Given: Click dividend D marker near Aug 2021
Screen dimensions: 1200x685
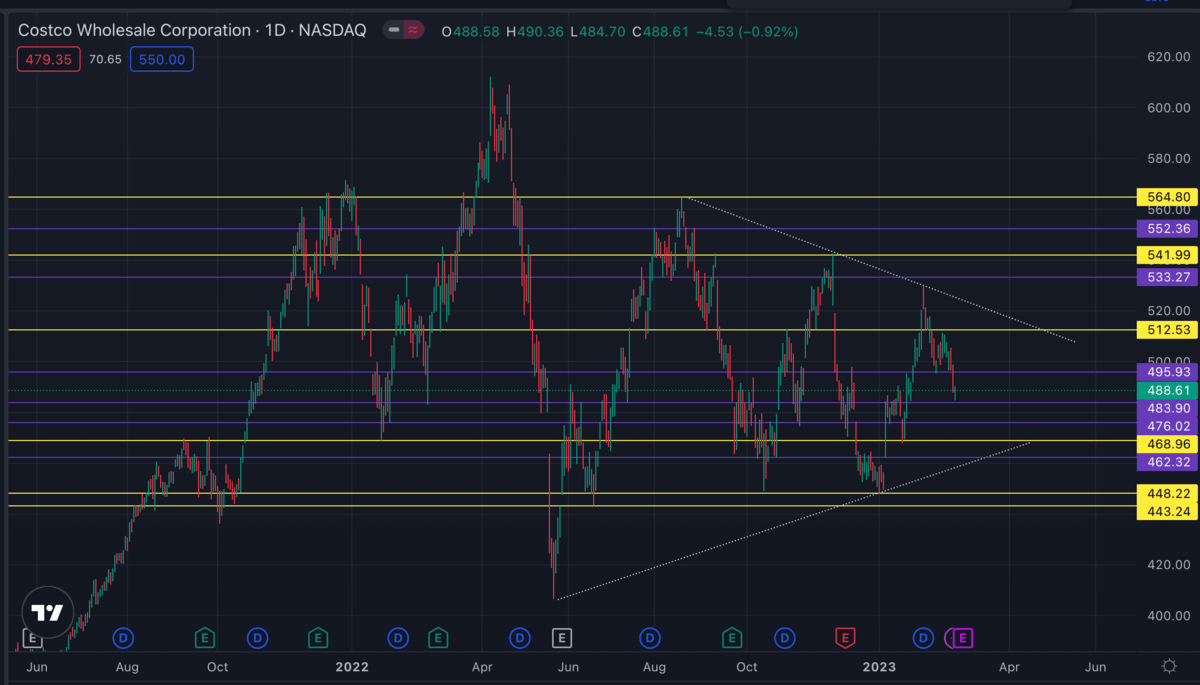Looking at the screenshot, I should tap(124, 637).
